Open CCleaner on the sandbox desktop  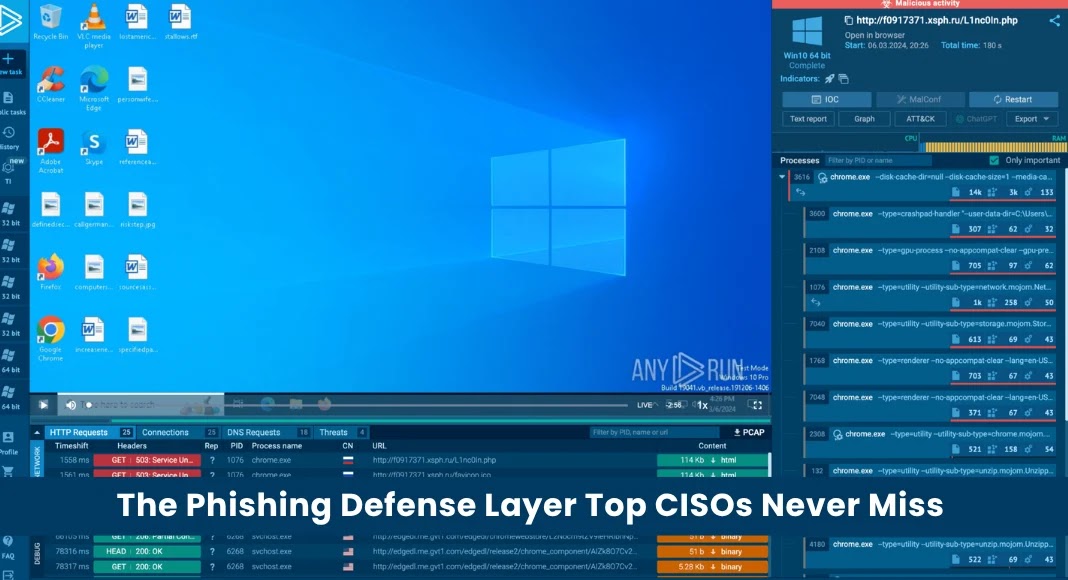click(x=50, y=80)
